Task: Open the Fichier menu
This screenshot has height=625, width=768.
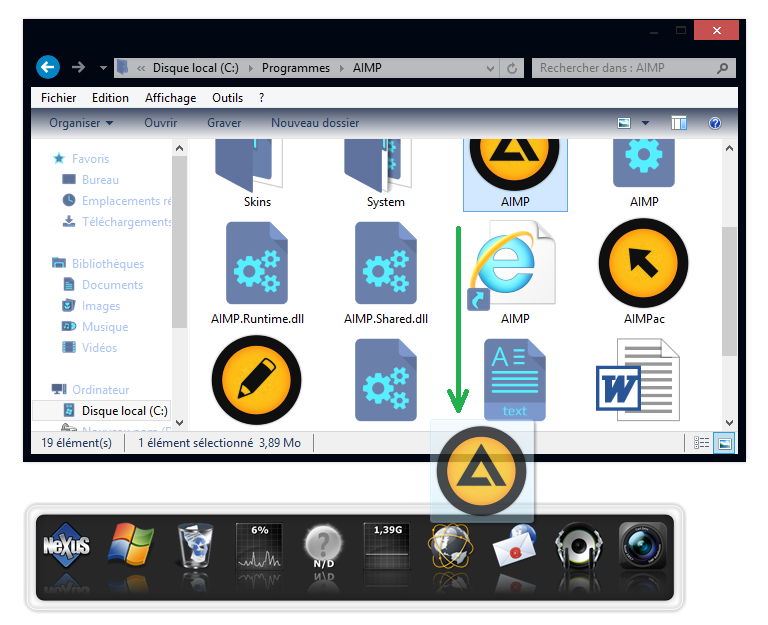Action: 58,97
